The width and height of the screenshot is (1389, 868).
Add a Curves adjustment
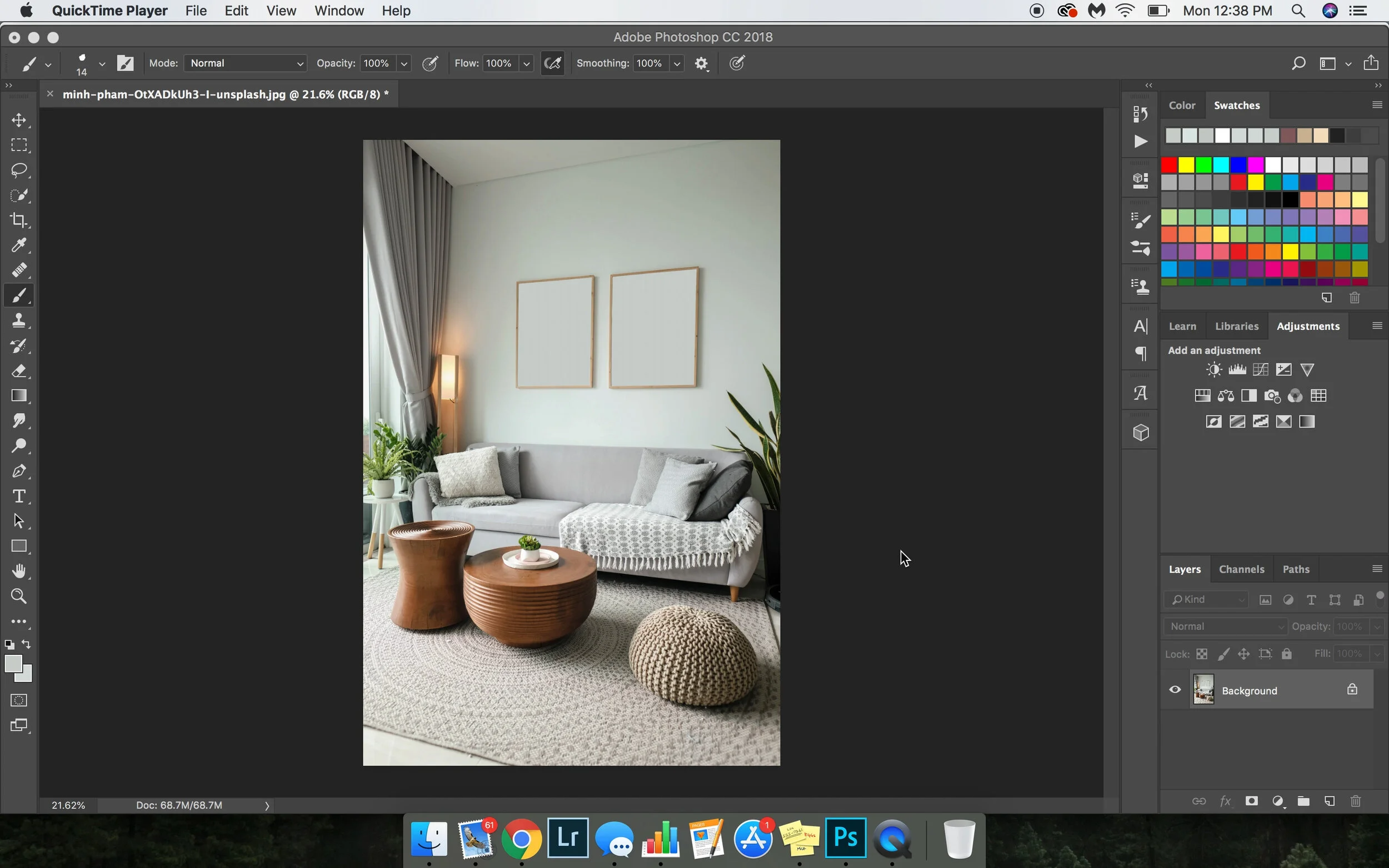point(1260,369)
